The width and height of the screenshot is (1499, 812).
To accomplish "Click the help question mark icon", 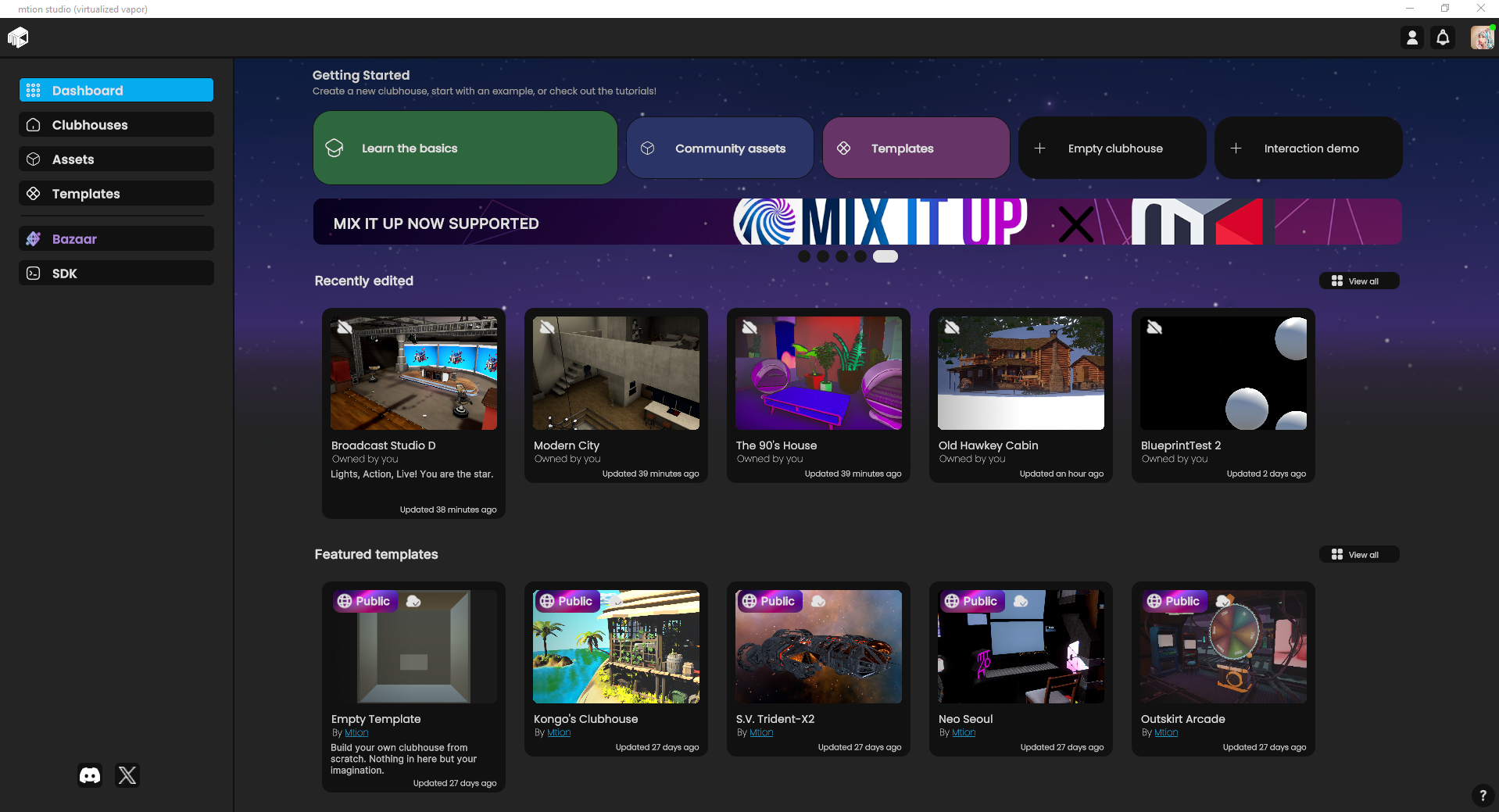I will point(1482,796).
